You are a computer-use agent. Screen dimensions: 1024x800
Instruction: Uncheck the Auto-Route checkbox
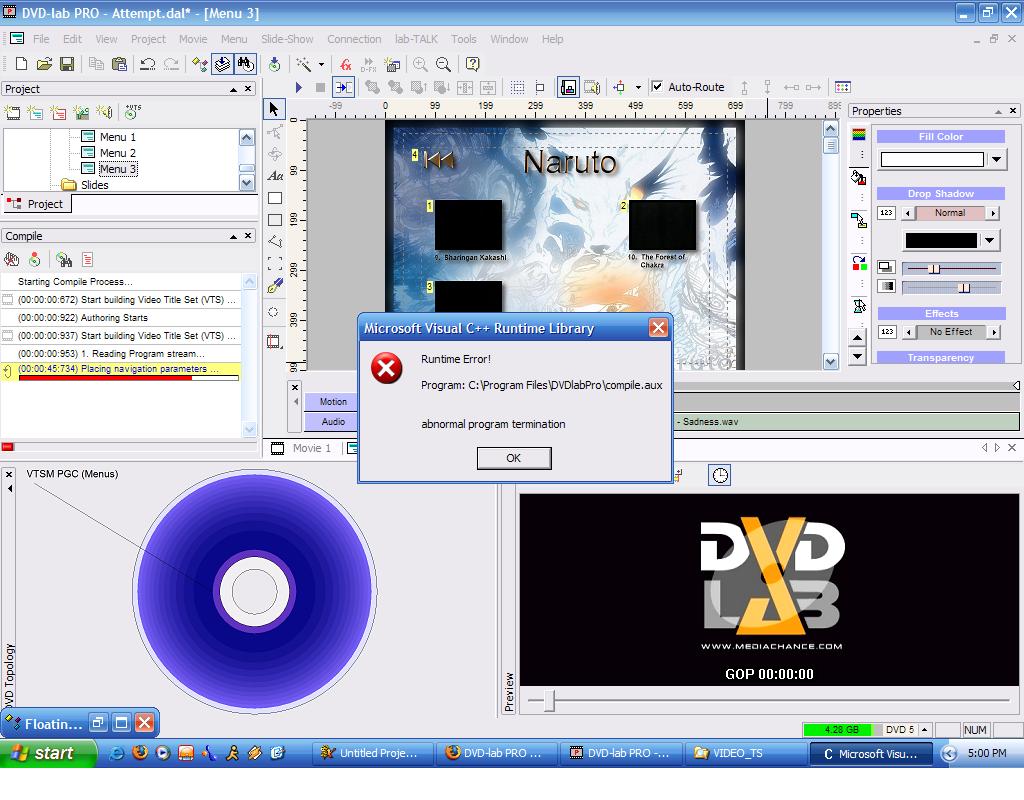(658, 86)
